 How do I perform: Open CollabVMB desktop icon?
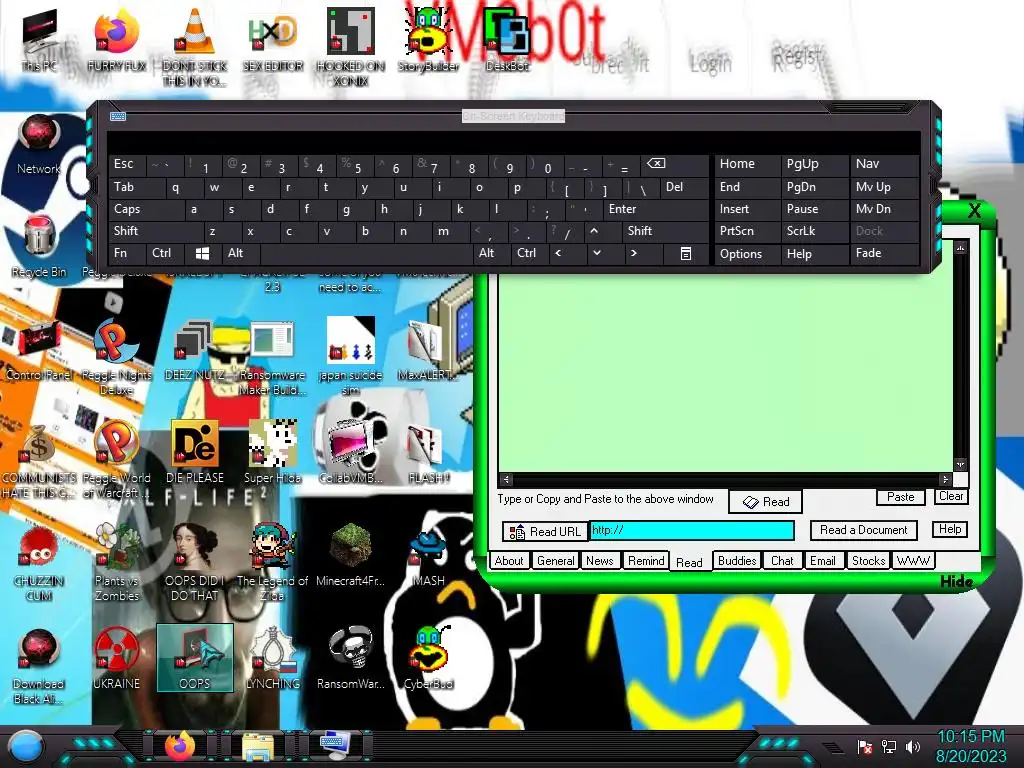click(351, 452)
